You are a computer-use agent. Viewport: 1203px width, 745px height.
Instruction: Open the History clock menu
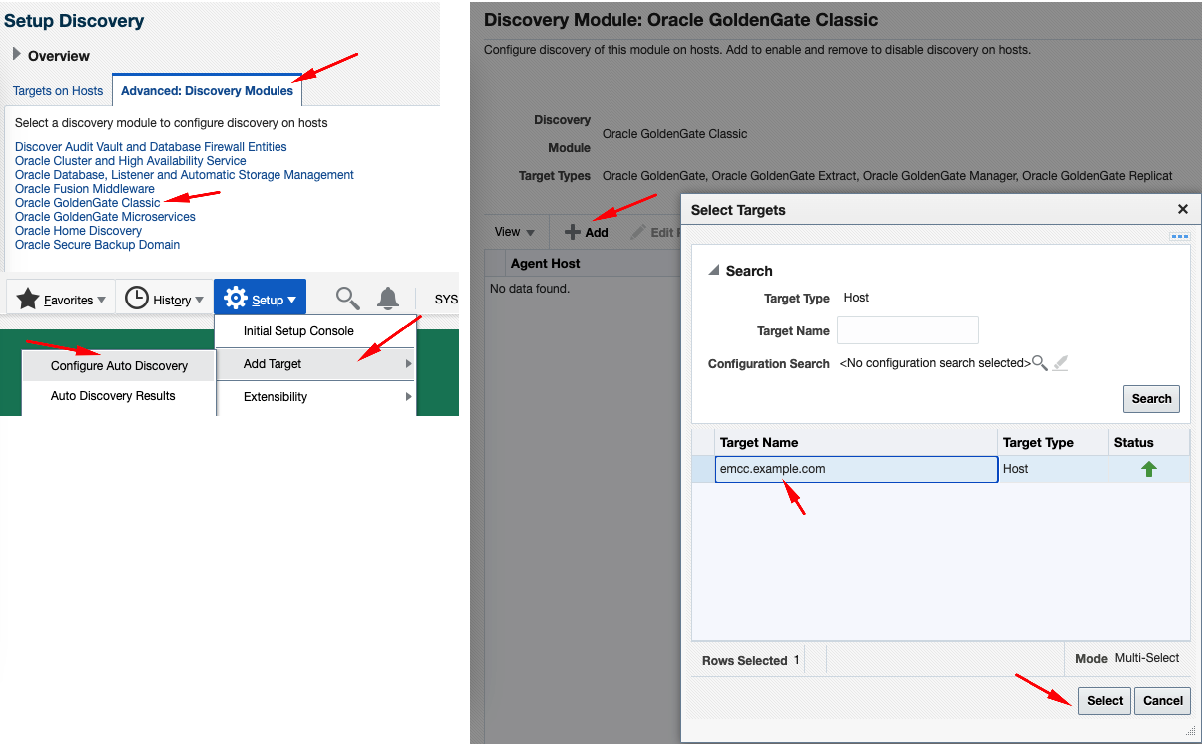pyautogui.click(x=164, y=299)
